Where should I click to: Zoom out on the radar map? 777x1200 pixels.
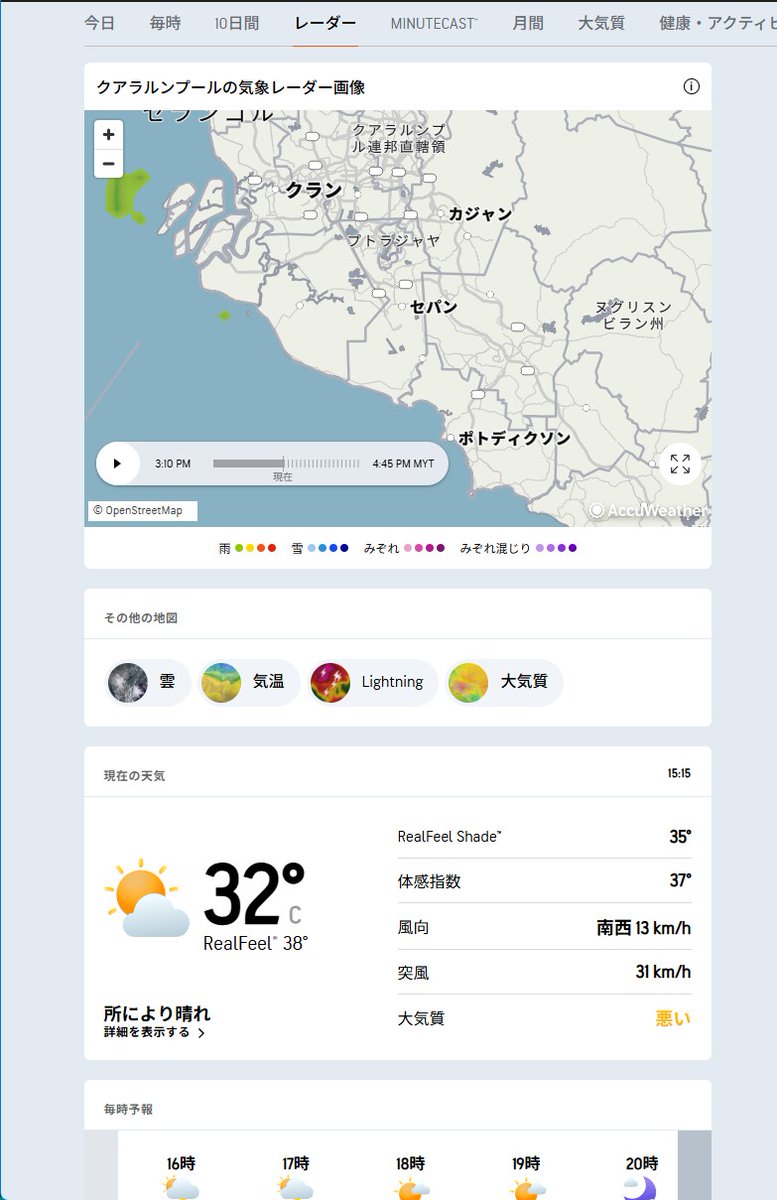point(108,164)
